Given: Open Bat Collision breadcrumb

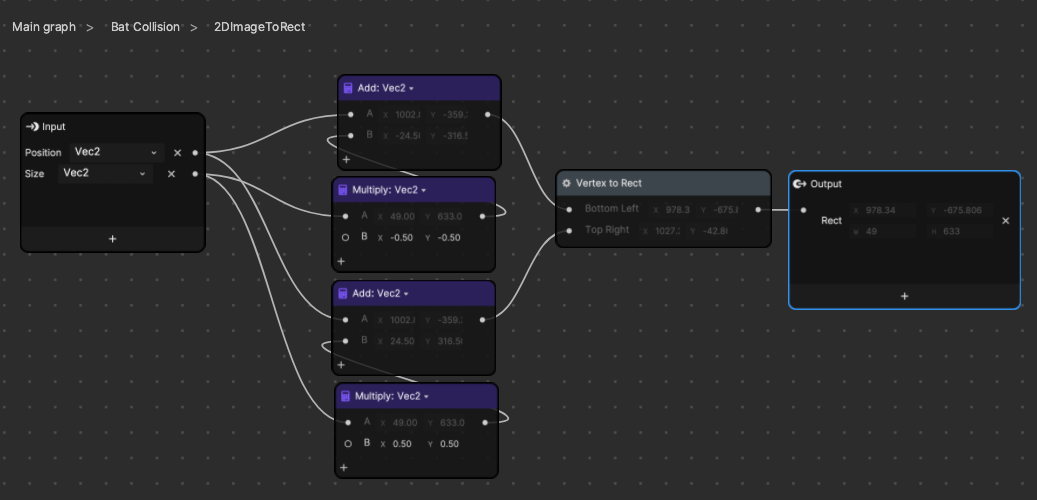Looking at the screenshot, I should pos(145,27).
